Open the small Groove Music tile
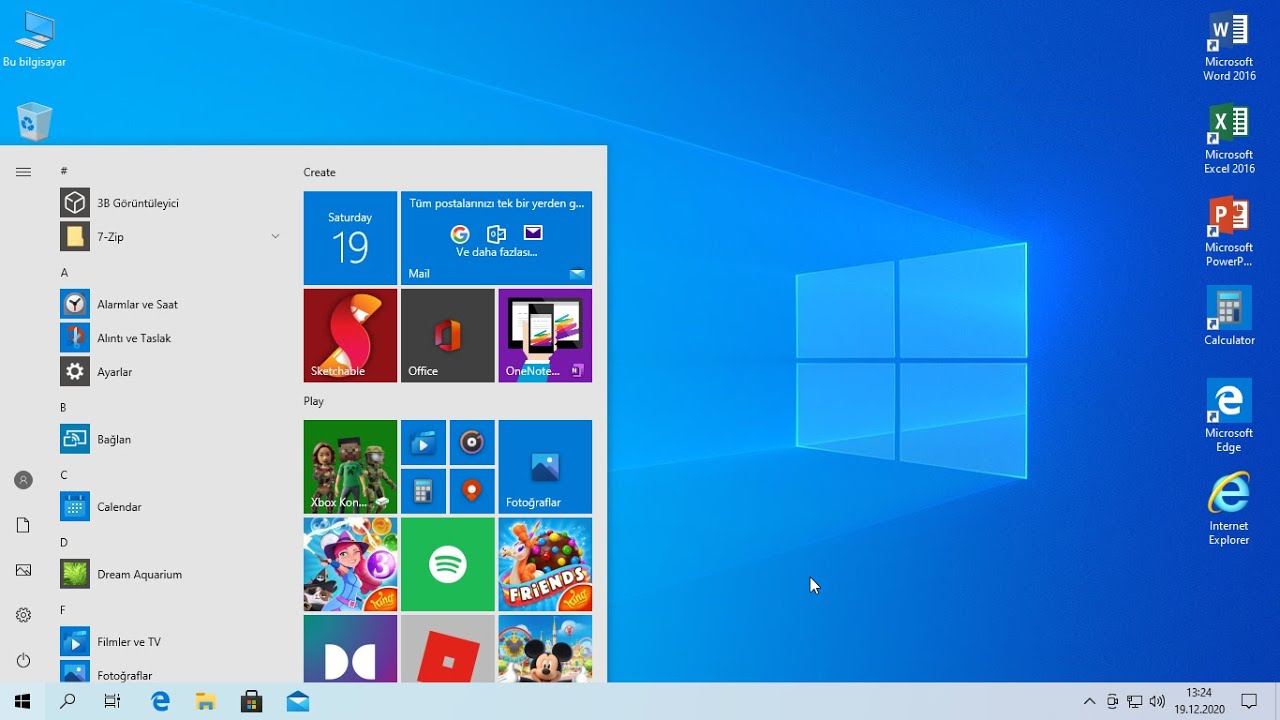The image size is (1280, 720). [x=472, y=443]
